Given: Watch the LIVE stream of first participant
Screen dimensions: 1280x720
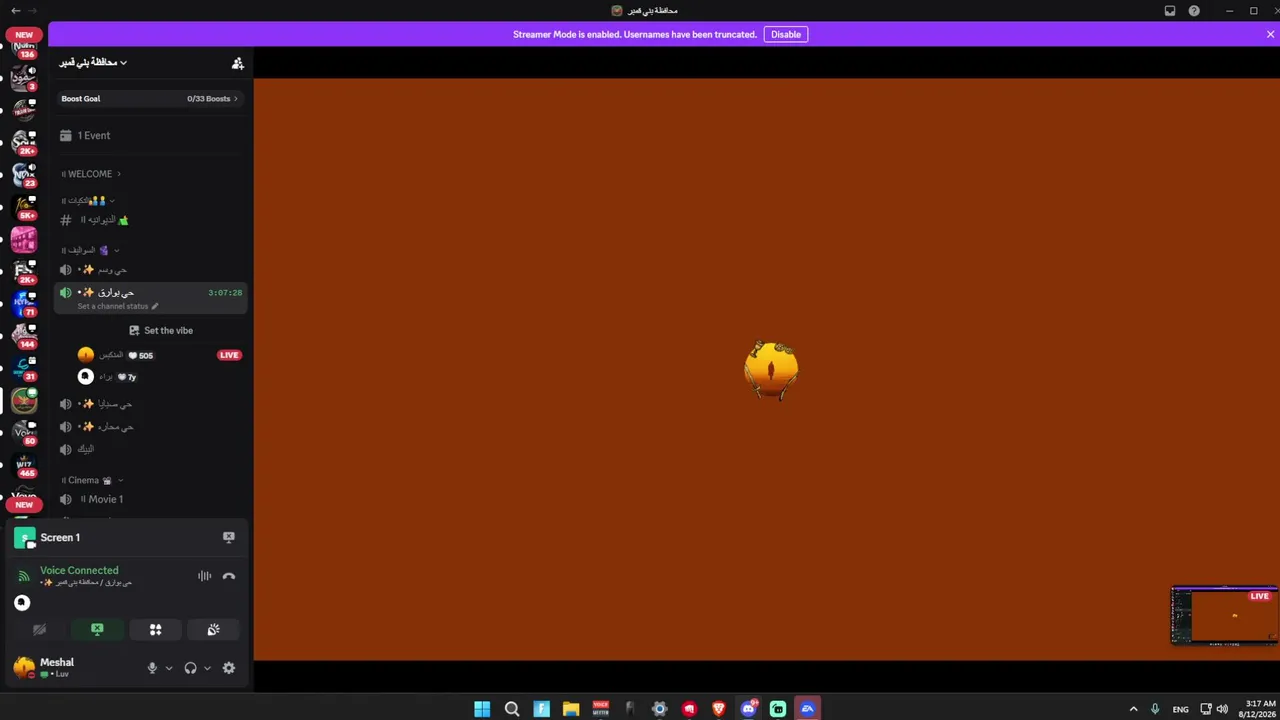Looking at the screenshot, I should [229, 355].
